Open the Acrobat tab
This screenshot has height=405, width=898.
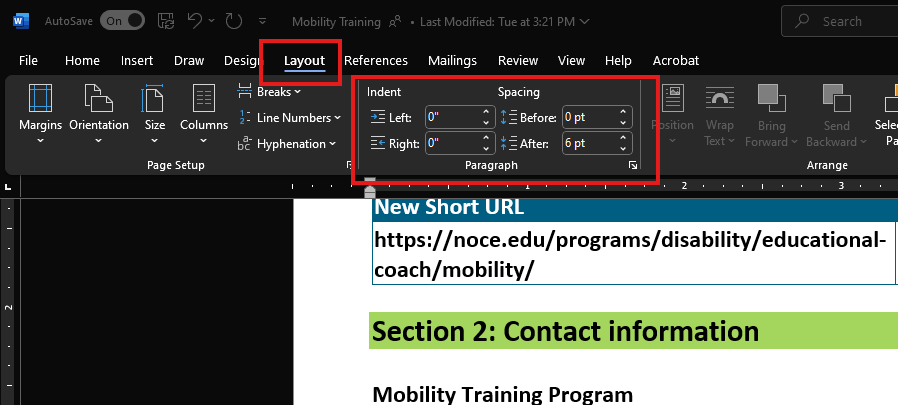(676, 61)
